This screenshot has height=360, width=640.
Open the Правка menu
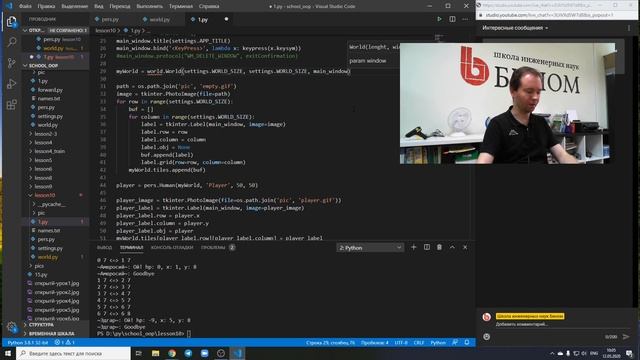[x=46, y=6]
